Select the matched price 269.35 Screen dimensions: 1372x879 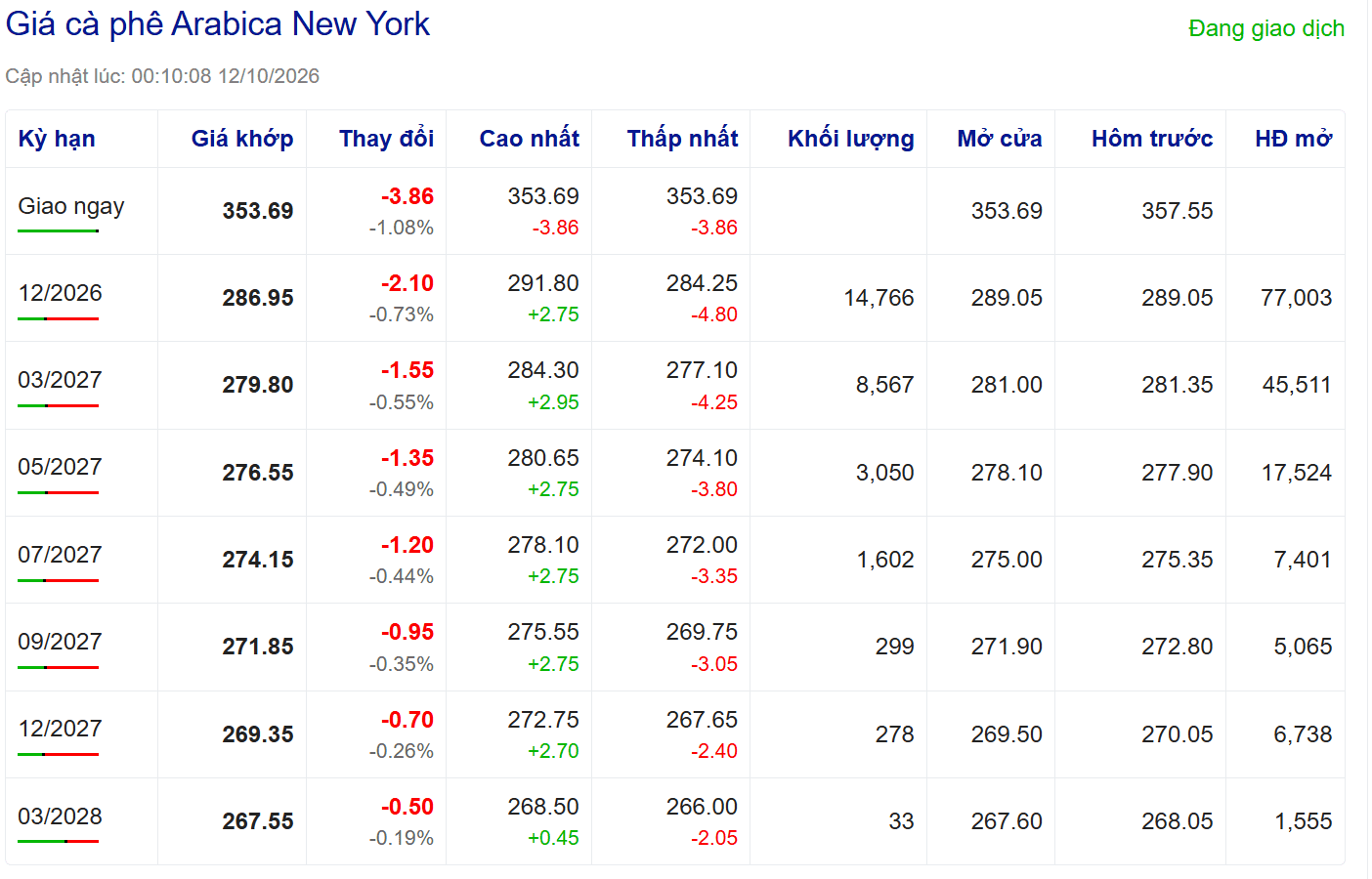point(258,734)
